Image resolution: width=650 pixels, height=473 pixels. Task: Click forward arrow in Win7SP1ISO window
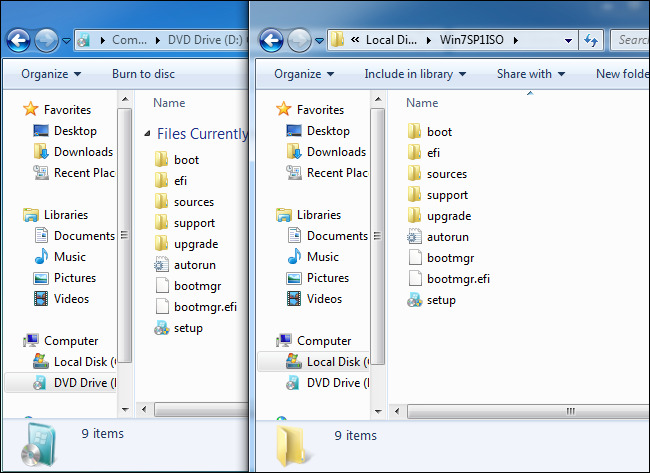[299, 40]
